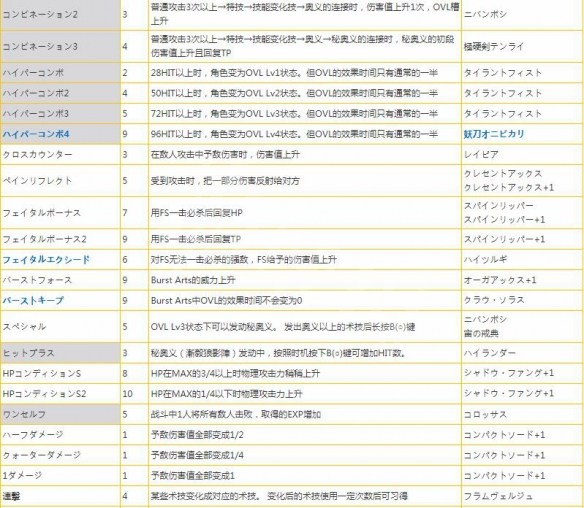Click the 50HIT以上时 description cell

tap(305, 93)
